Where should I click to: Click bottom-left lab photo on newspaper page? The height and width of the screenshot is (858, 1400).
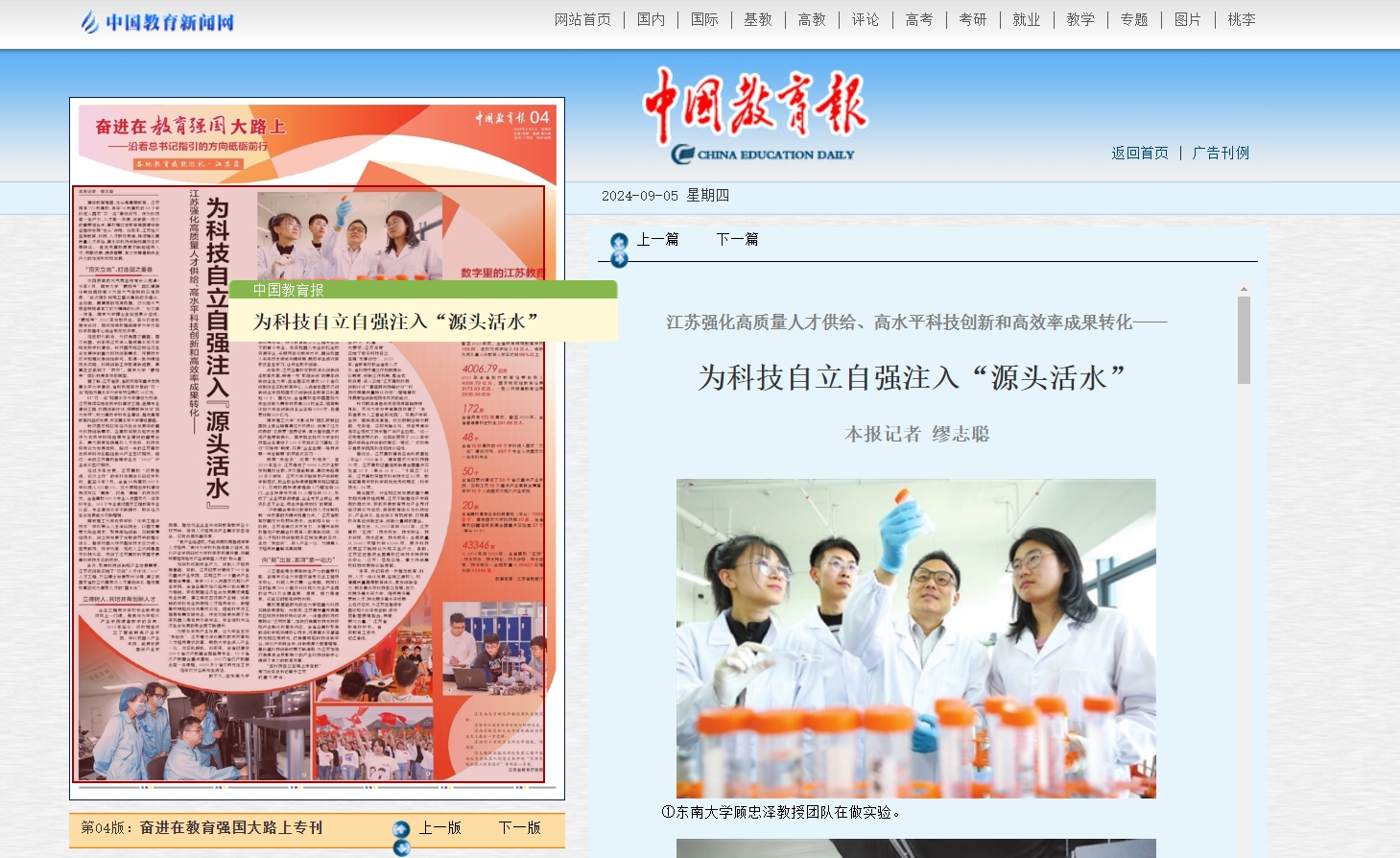point(194,731)
